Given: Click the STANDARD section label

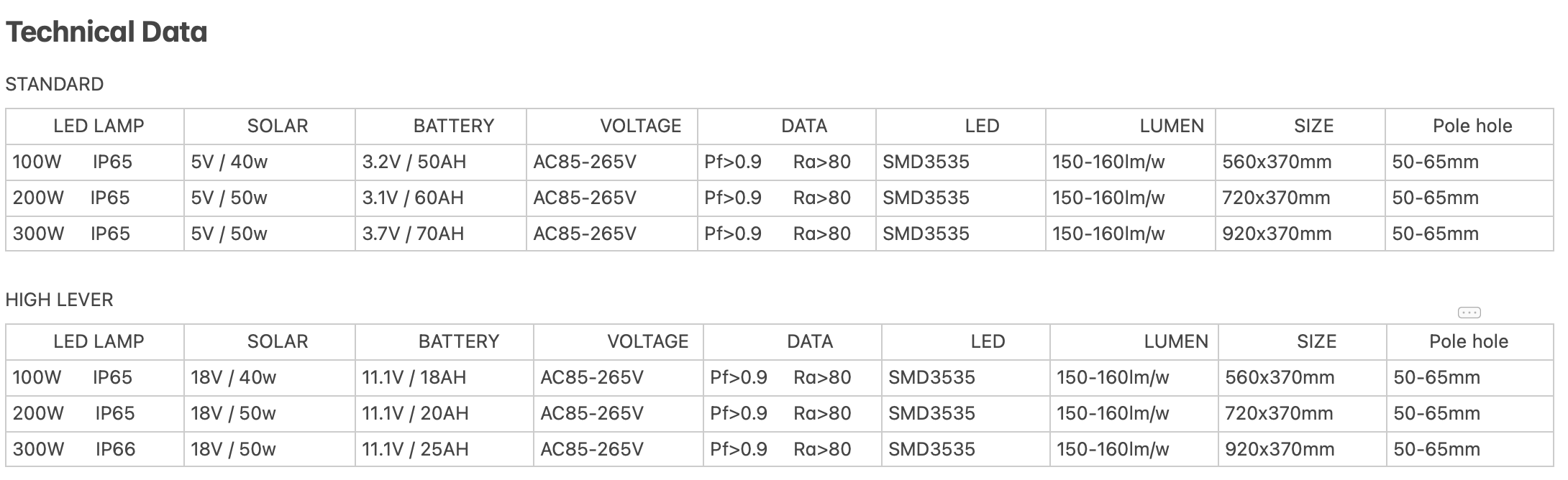Looking at the screenshot, I should coord(55,84).
